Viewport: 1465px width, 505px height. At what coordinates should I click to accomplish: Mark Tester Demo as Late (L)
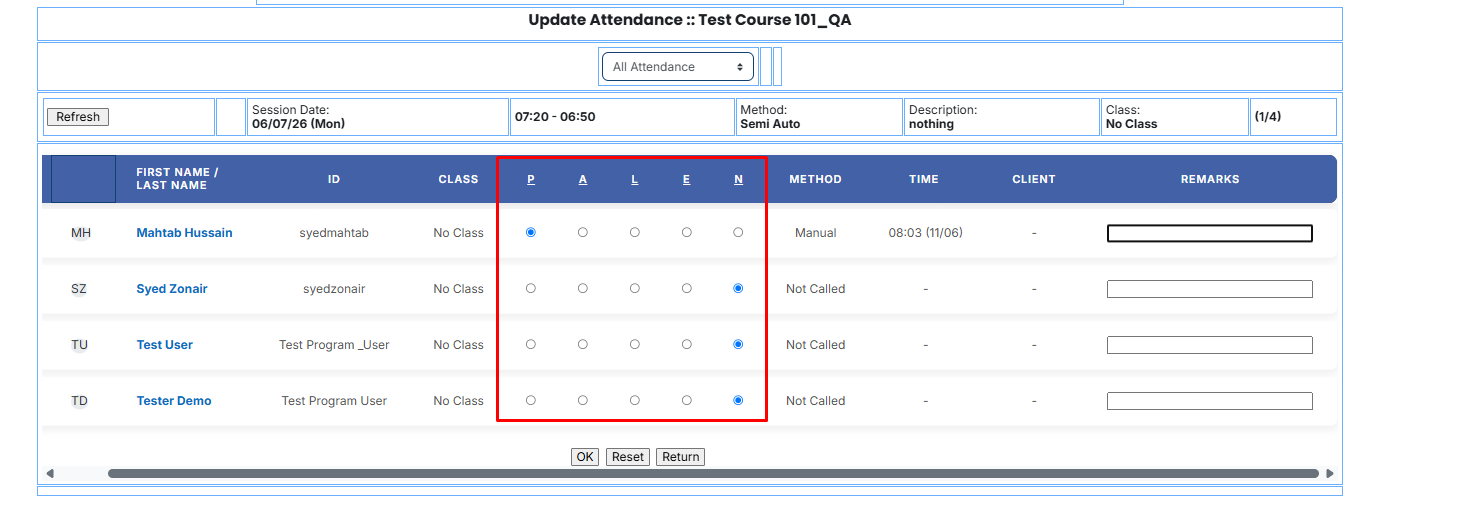click(635, 400)
